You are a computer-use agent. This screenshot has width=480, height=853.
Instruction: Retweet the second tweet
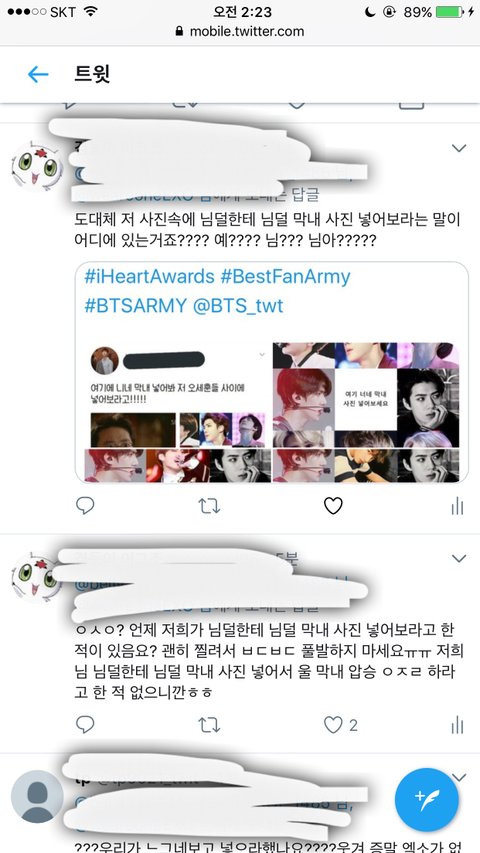click(x=209, y=725)
